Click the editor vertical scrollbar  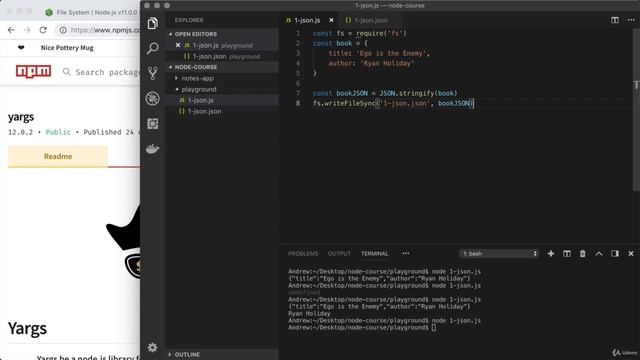pyautogui.click(x=636, y=110)
